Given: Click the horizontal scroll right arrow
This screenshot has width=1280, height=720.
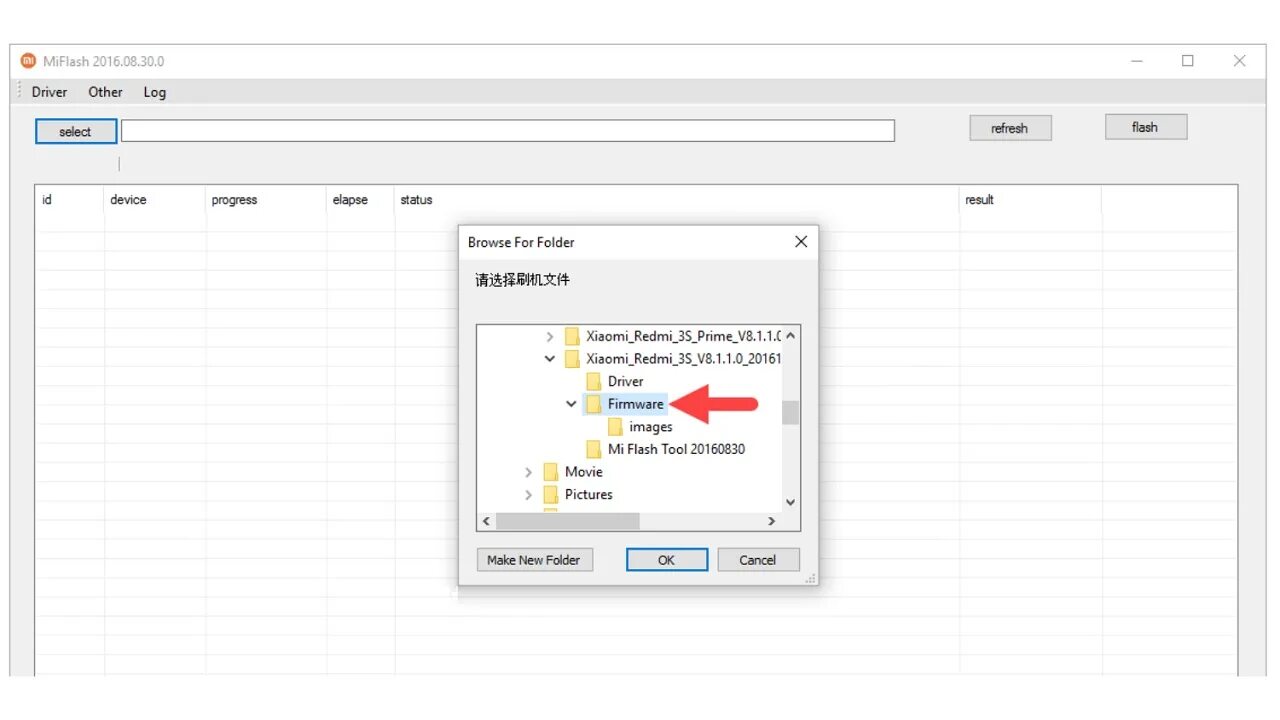Looking at the screenshot, I should [771, 521].
